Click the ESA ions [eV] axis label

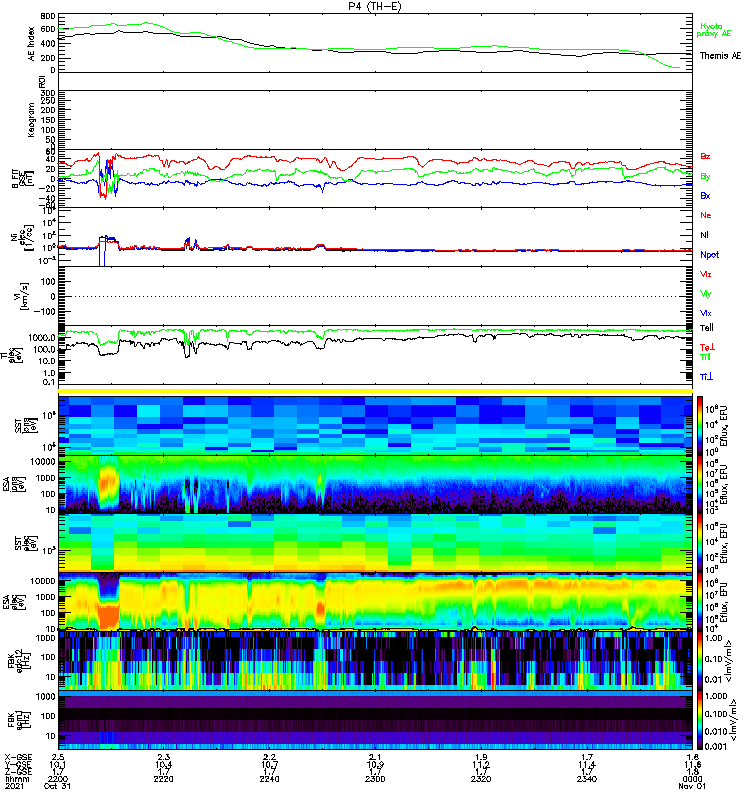tap(13, 484)
